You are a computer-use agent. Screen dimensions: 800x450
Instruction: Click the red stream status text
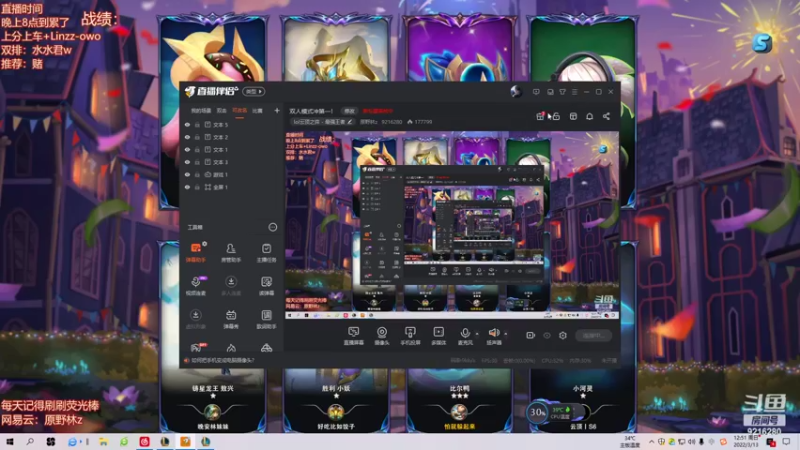click(x=378, y=111)
